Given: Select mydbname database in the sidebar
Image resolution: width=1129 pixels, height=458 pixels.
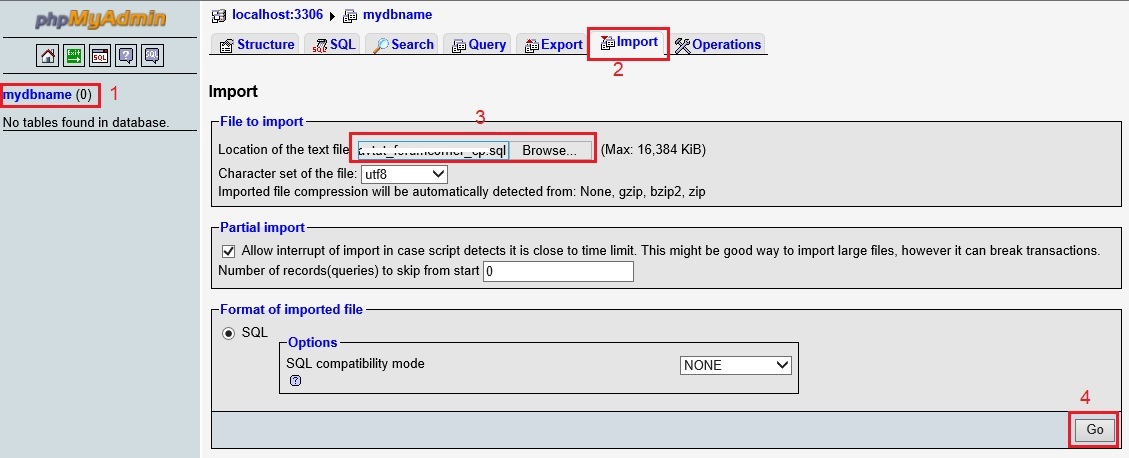Looking at the screenshot, I should (37, 94).
